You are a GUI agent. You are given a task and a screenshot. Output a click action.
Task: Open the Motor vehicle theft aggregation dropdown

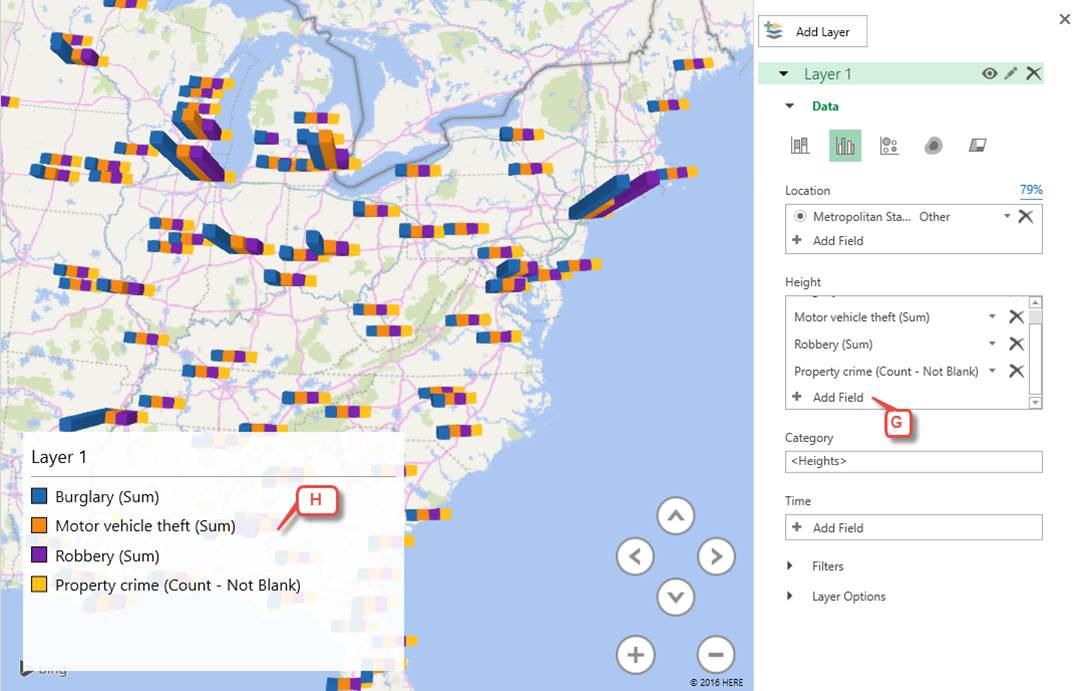(991, 316)
